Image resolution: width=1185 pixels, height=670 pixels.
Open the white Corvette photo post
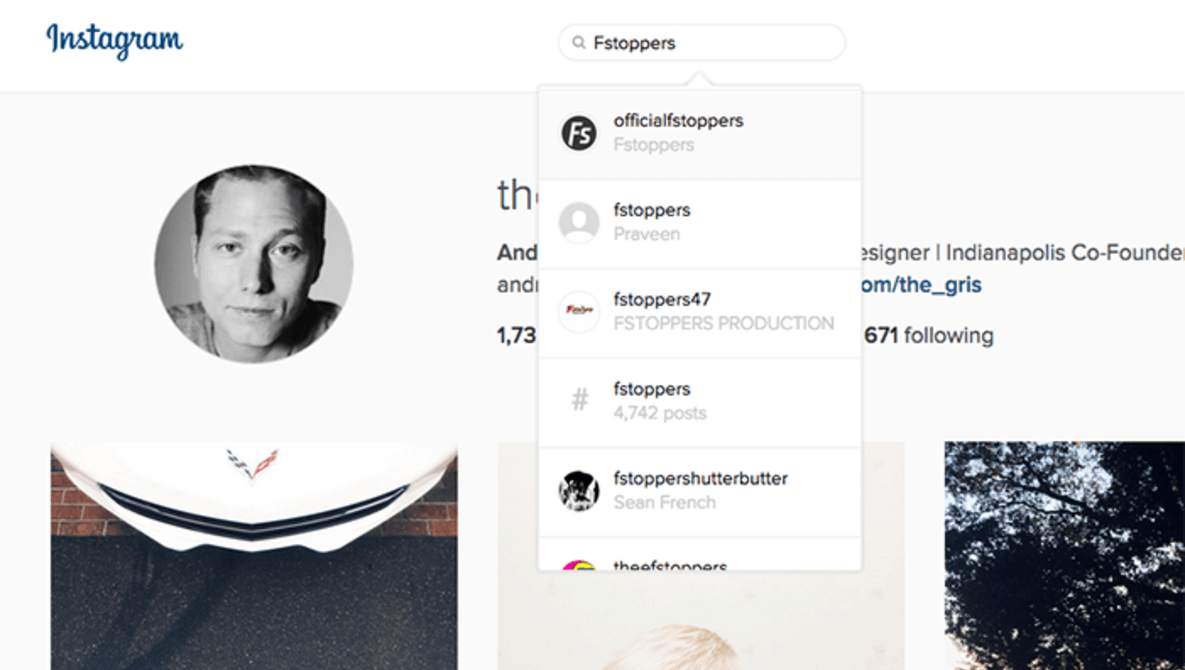(x=254, y=556)
